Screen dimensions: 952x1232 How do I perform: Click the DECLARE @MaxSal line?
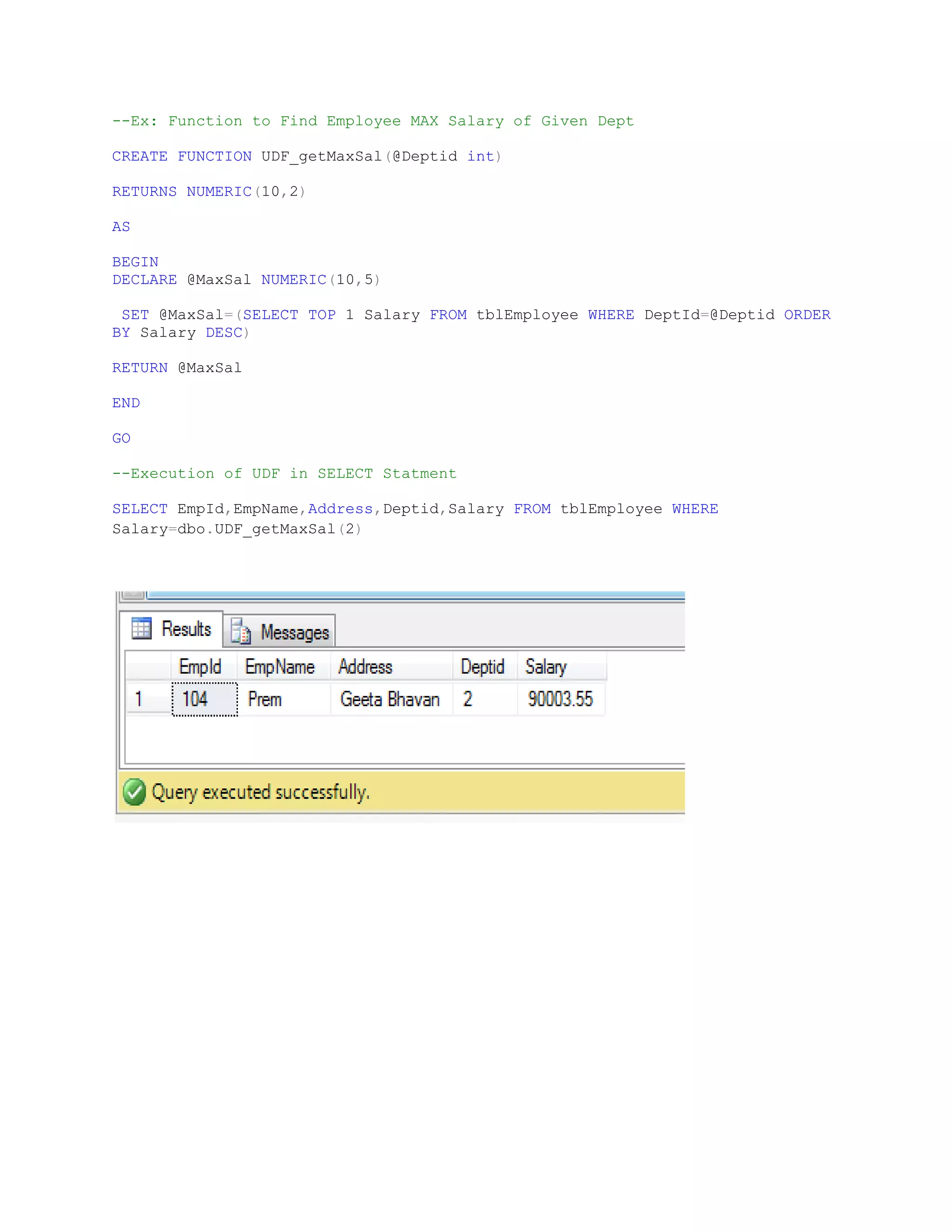click(246, 280)
